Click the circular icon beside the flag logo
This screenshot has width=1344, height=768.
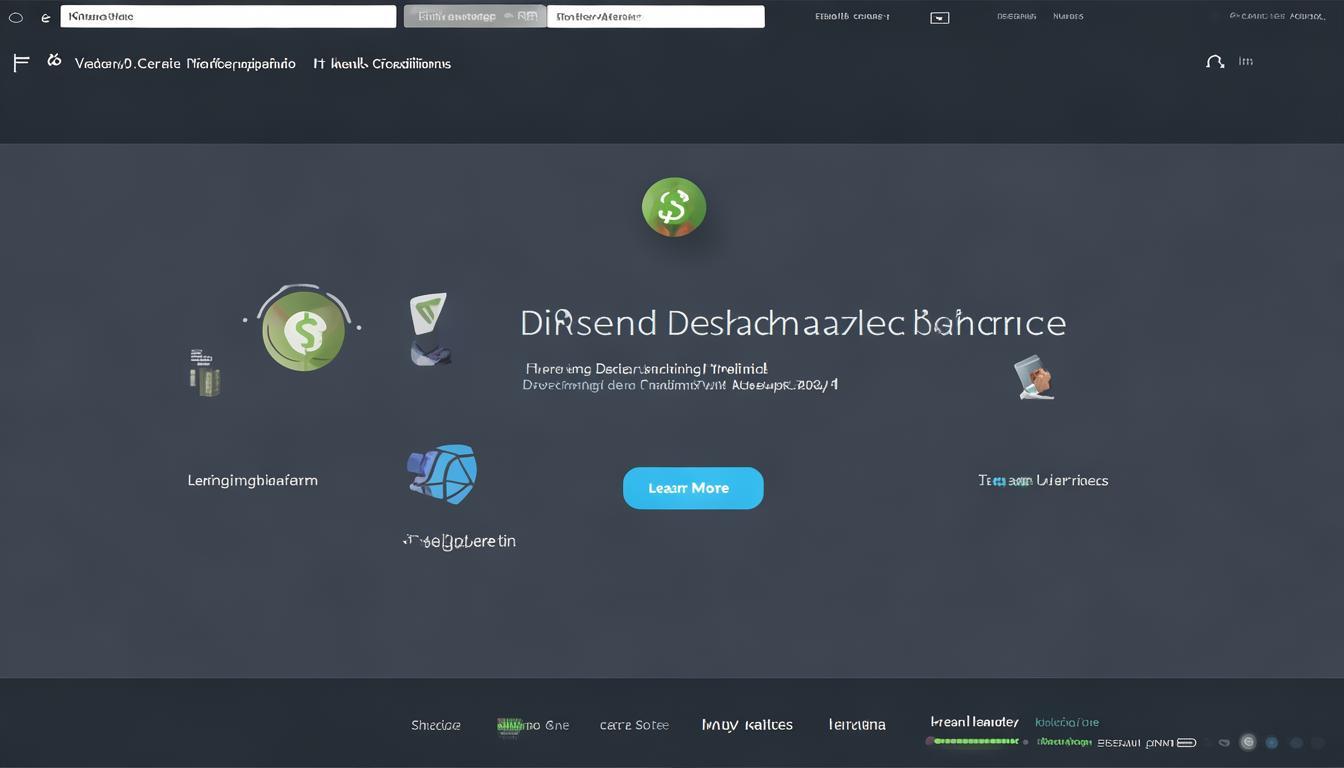54,61
